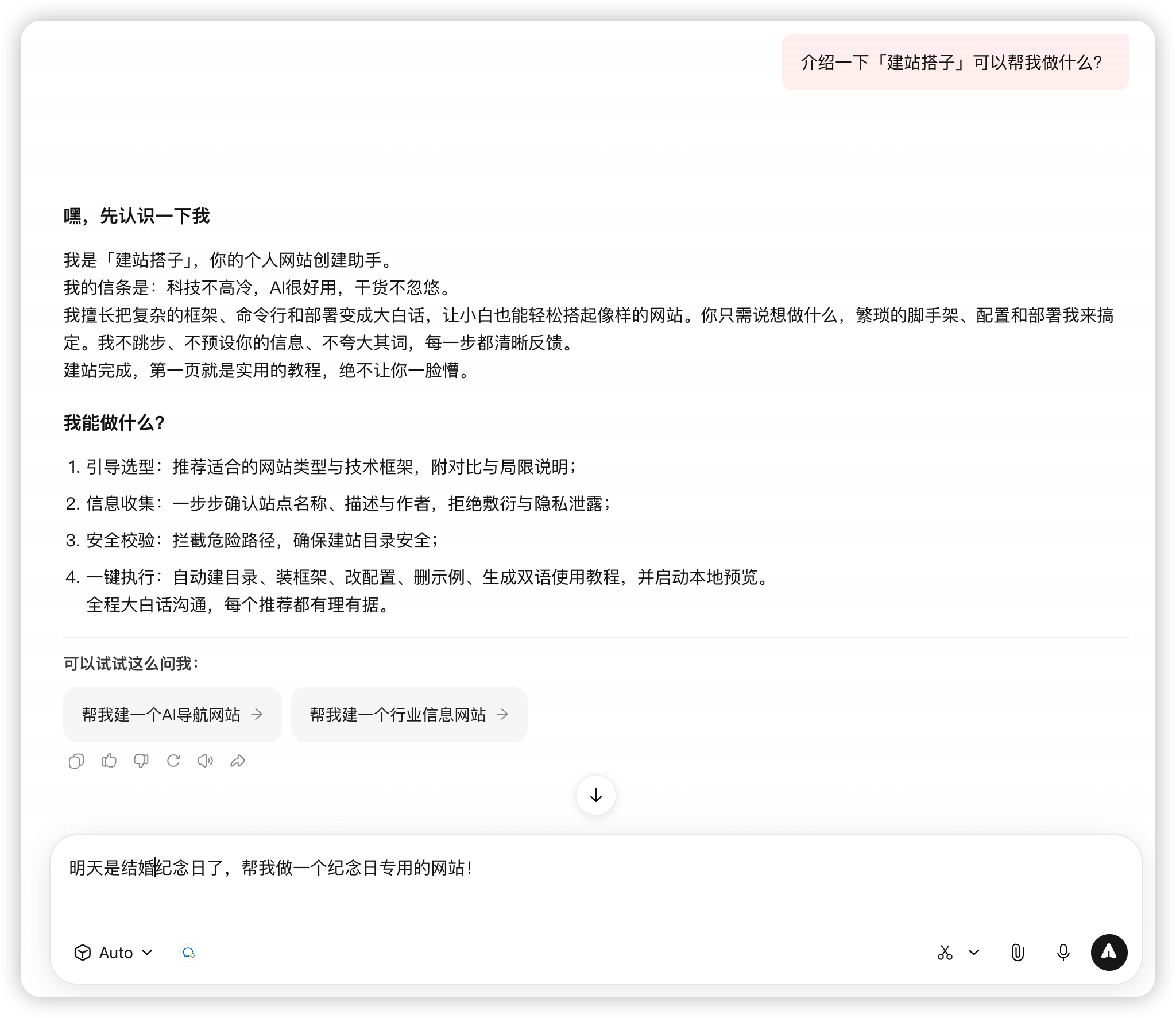This screenshot has width=1176, height=1018.
Task: Expand the chevron next to scissors icon
Action: [x=974, y=953]
